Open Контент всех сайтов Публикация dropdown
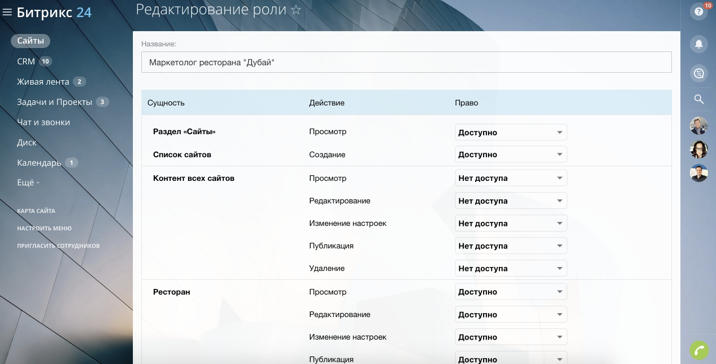 [511, 246]
